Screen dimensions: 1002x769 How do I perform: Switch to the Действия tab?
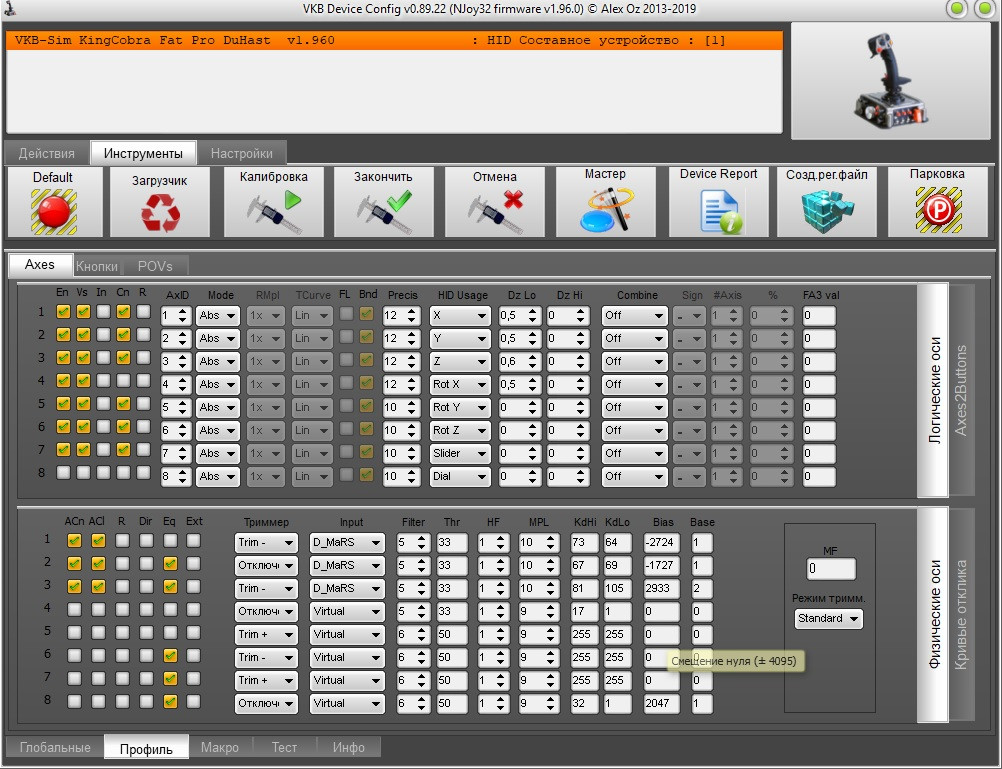tap(47, 153)
